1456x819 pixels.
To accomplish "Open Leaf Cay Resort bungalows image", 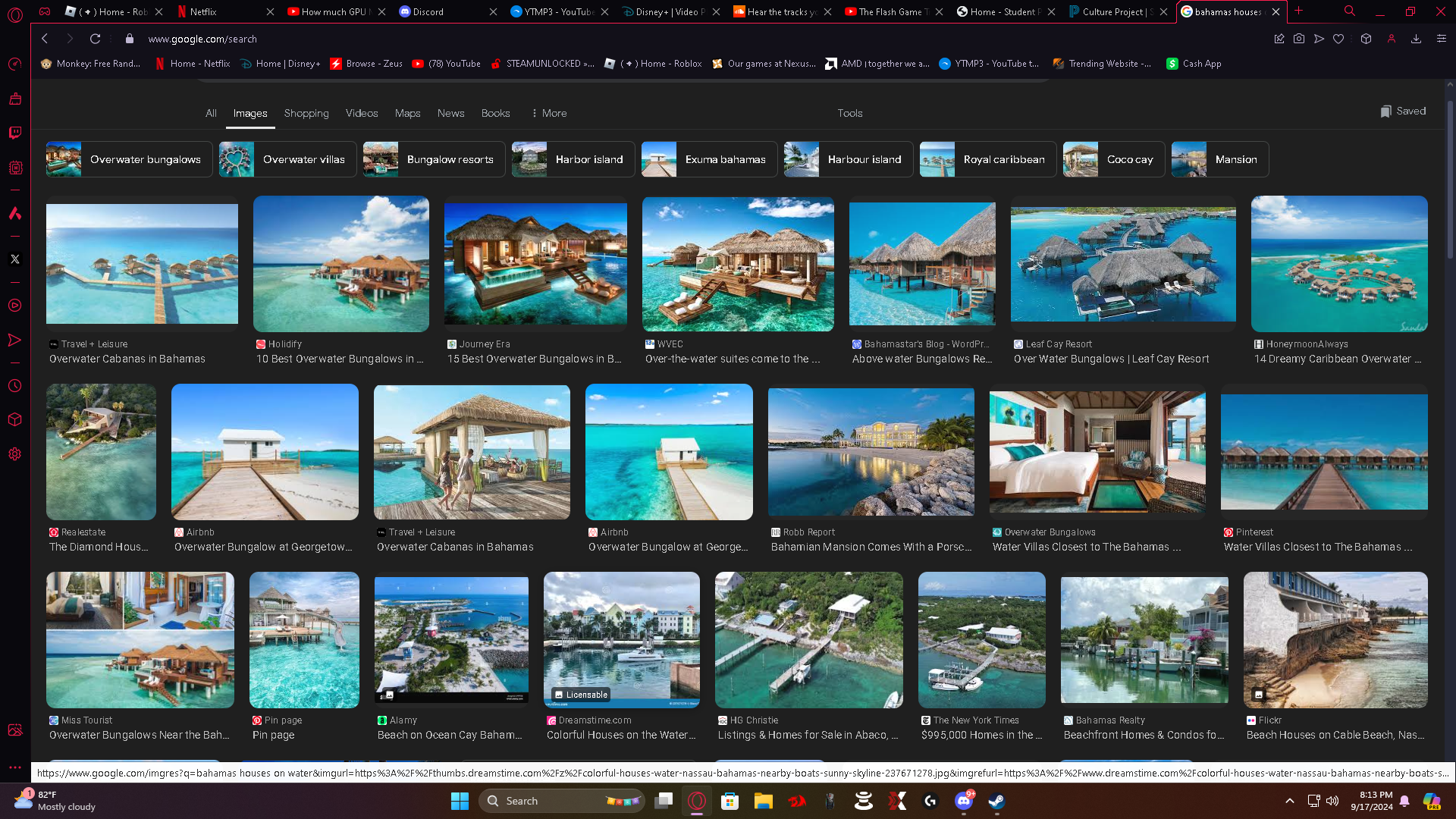I will click(1122, 263).
